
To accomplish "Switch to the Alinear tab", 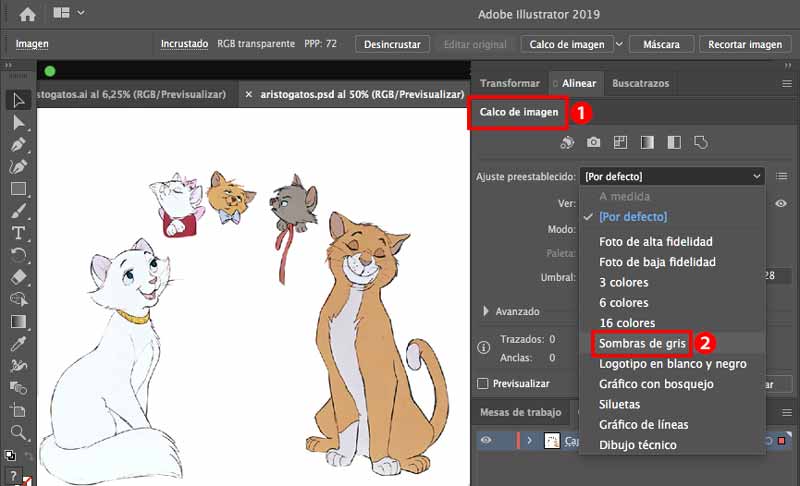I will point(579,83).
